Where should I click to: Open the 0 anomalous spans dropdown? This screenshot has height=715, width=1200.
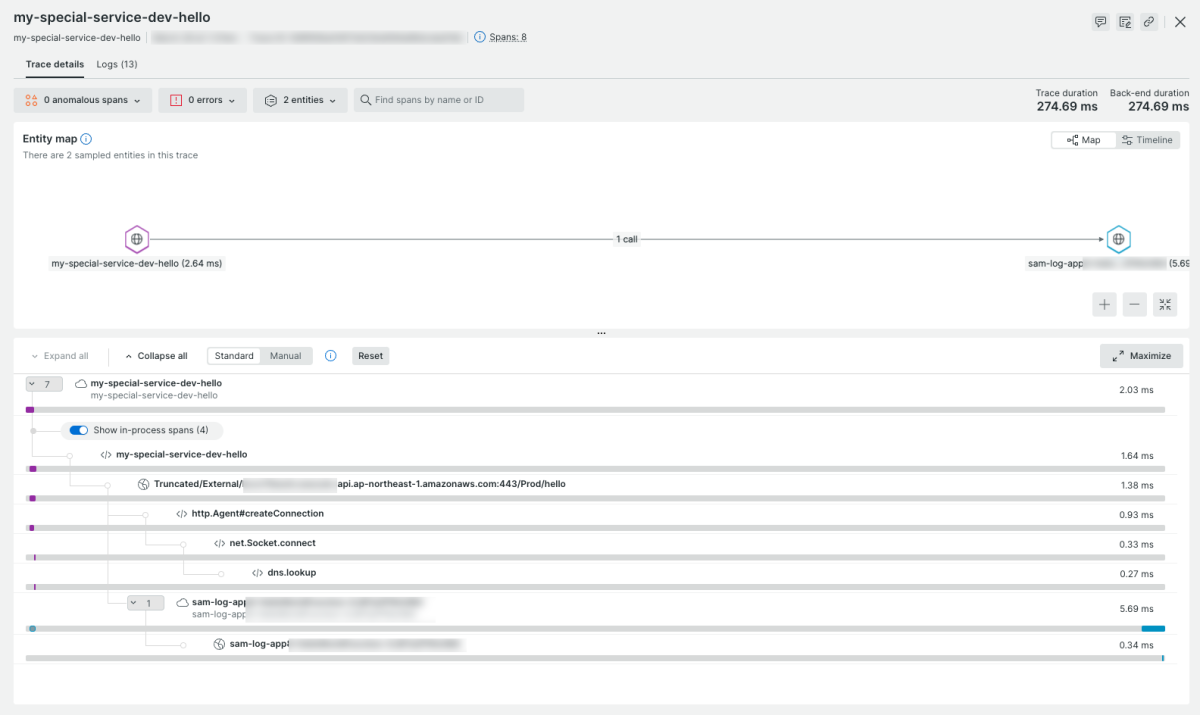[83, 100]
